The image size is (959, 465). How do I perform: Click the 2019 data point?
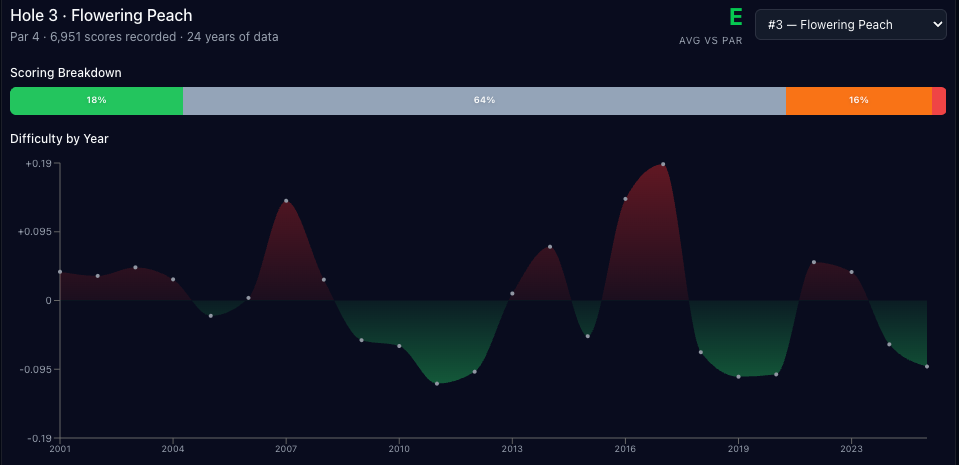(x=738, y=377)
